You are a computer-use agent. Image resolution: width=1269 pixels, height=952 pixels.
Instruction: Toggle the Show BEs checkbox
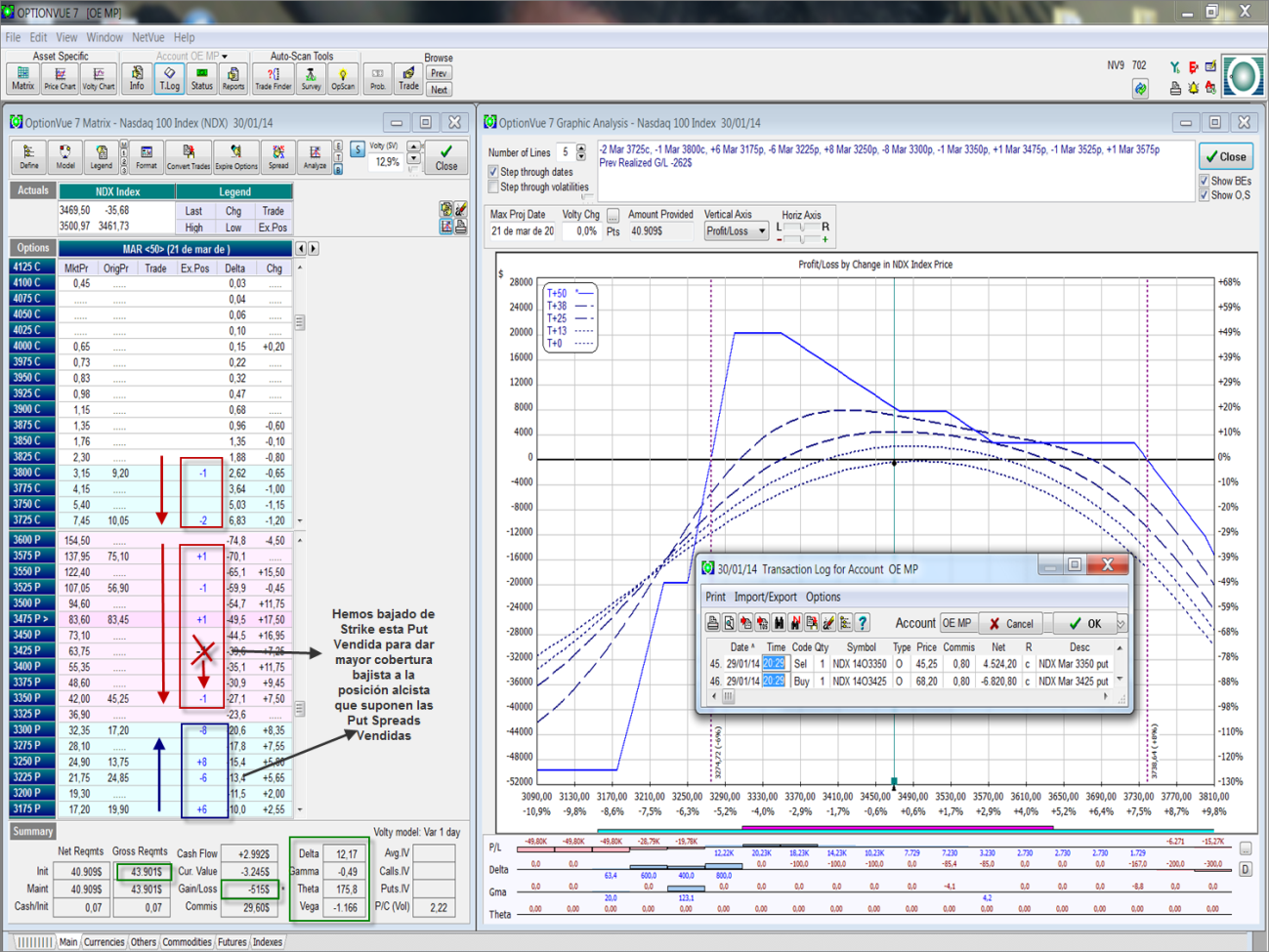point(1204,181)
